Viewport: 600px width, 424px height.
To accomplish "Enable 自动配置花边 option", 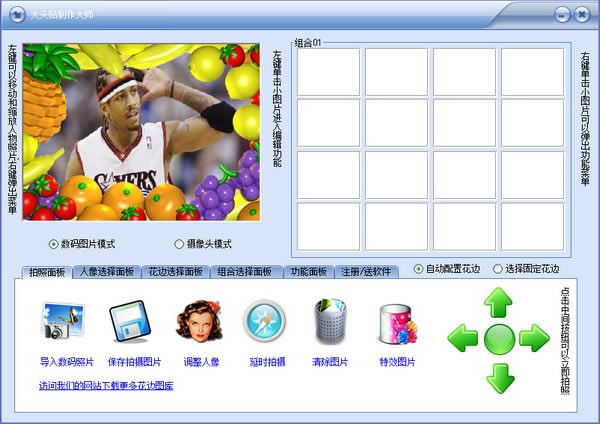I will tap(419, 269).
